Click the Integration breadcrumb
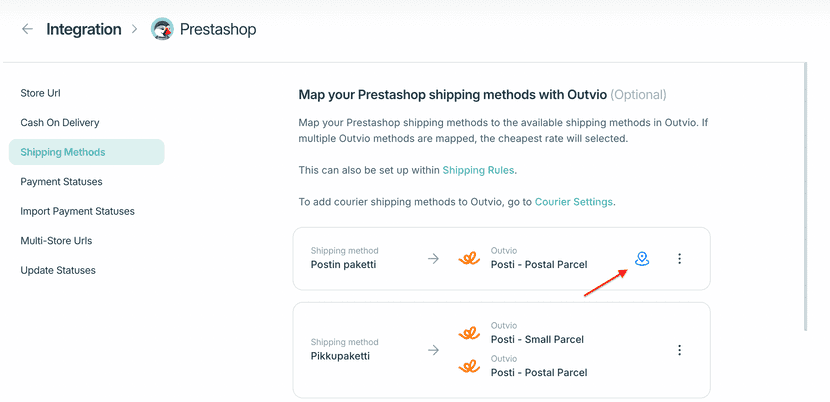This screenshot has width=830, height=402. 84,29
